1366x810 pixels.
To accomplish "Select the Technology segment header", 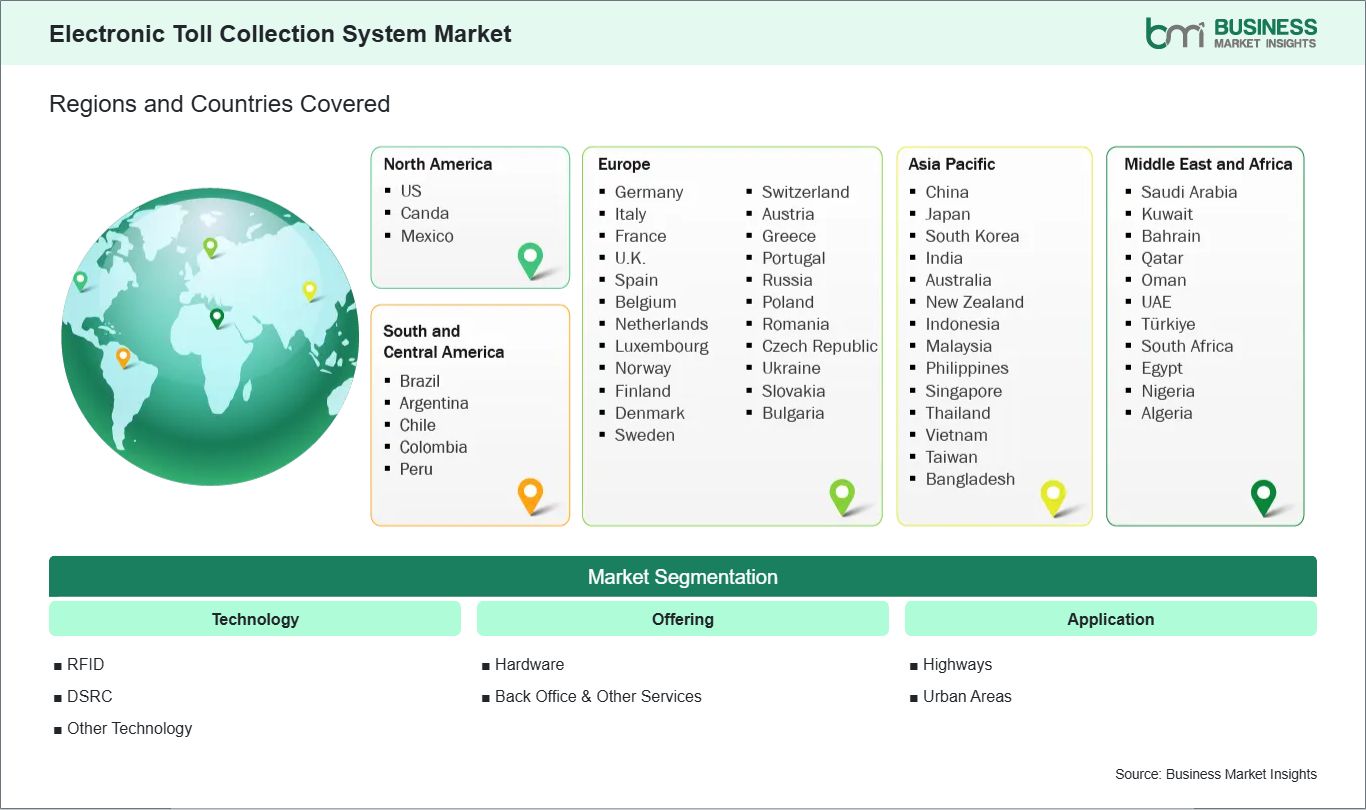I will pos(255,619).
